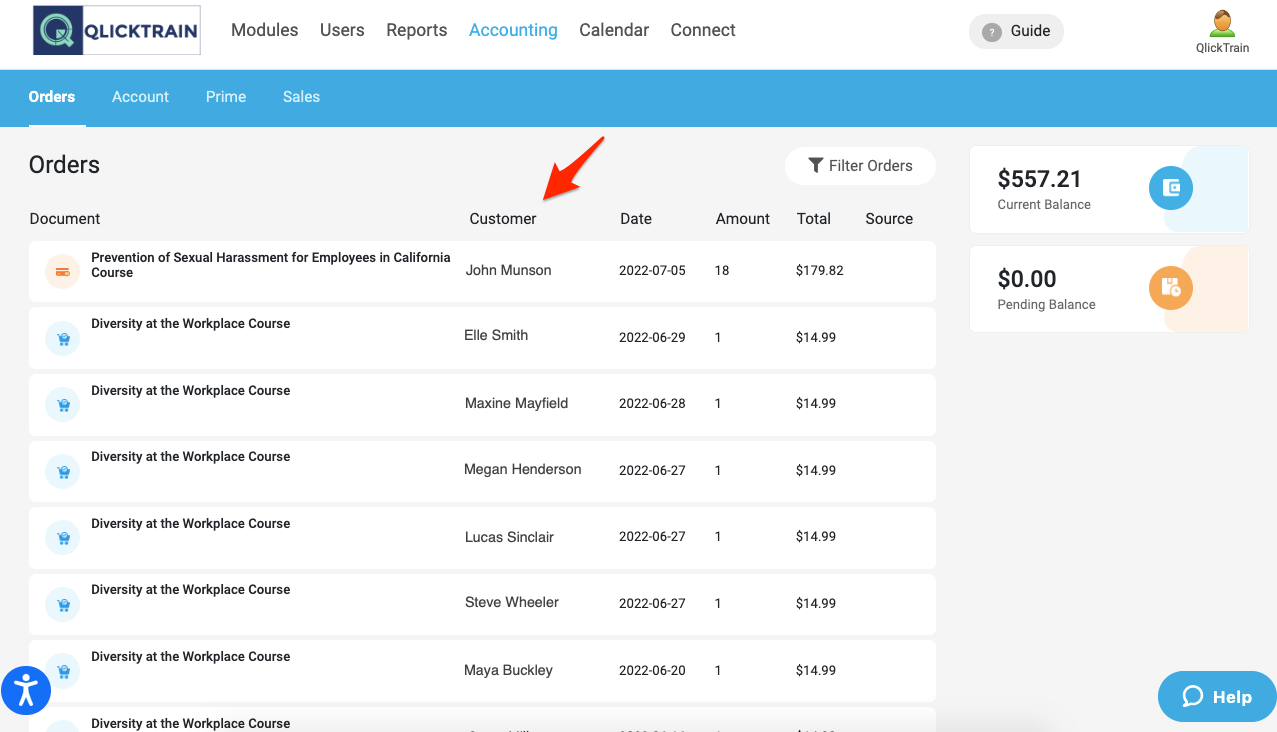This screenshot has width=1277, height=732.
Task: Click customer name Elle Smith
Action: click(x=496, y=335)
